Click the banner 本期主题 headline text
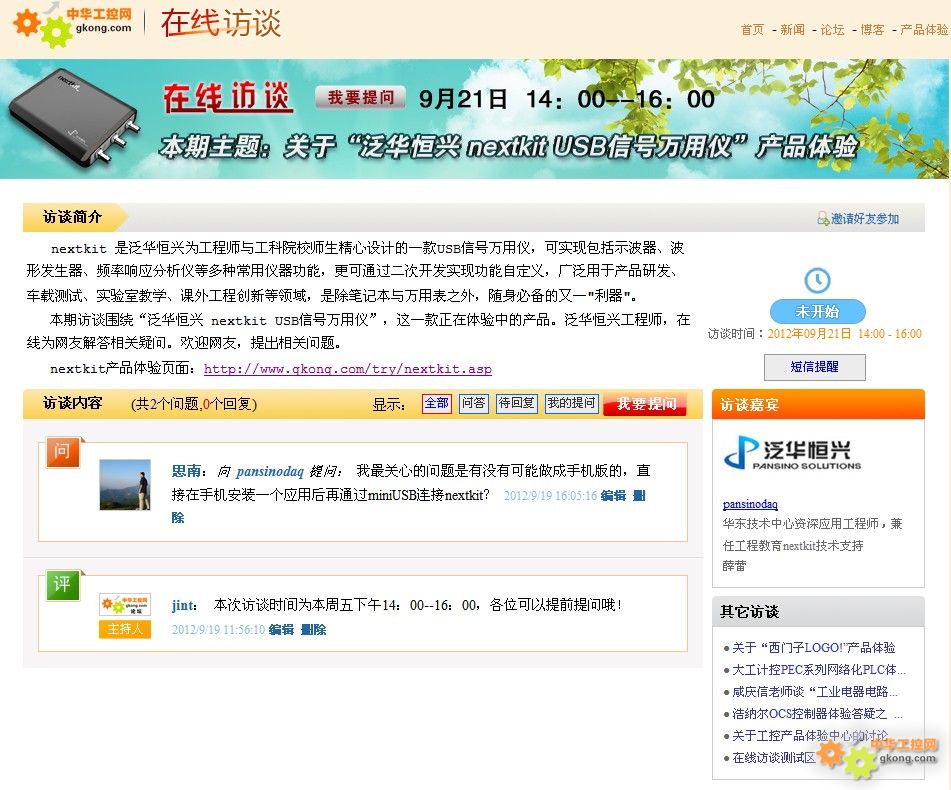951x790 pixels. (508, 147)
